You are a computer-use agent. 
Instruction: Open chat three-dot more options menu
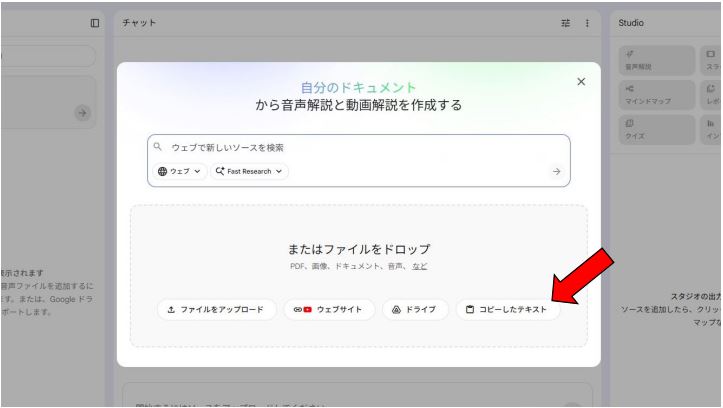pyautogui.click(x=587, y=23)
